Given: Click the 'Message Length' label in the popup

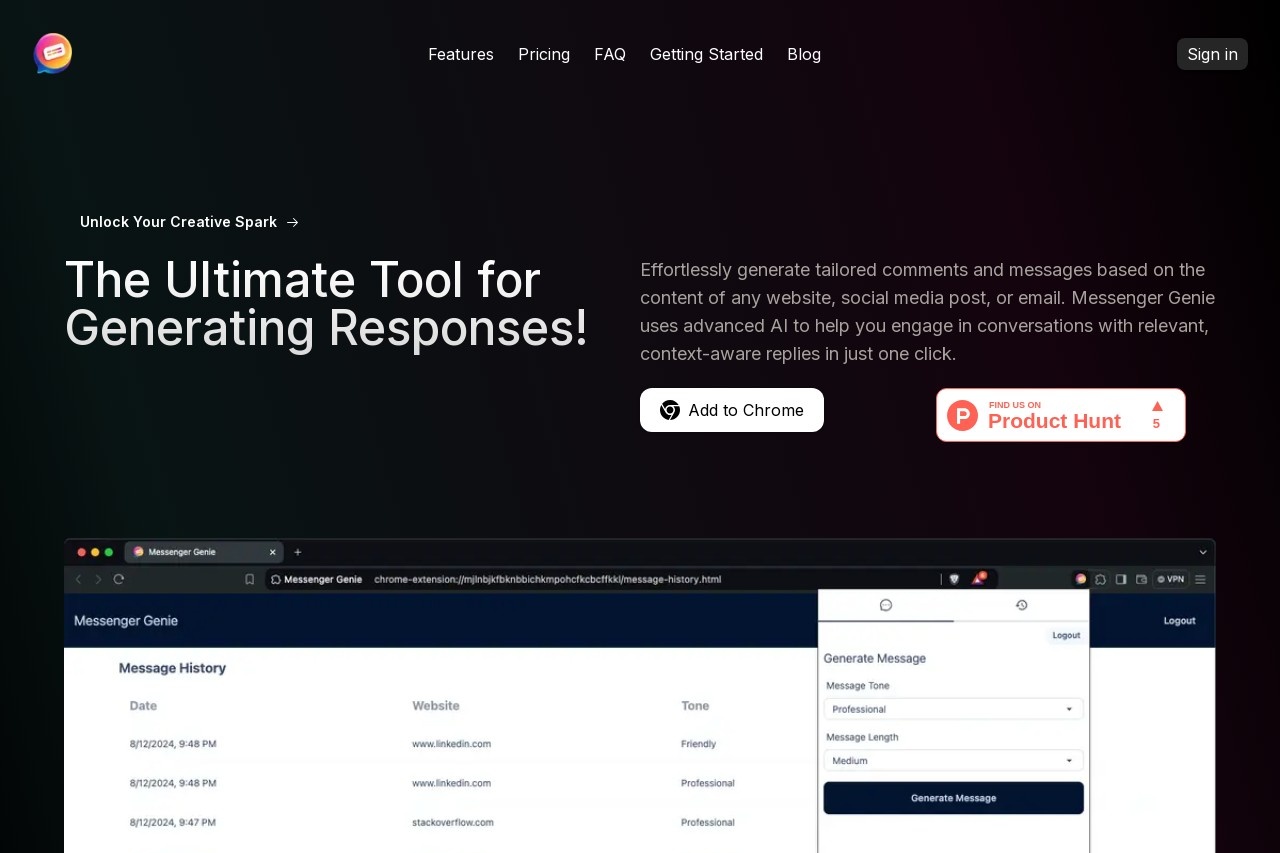Looking at the screenshot, I should click(x=862, y=737).
